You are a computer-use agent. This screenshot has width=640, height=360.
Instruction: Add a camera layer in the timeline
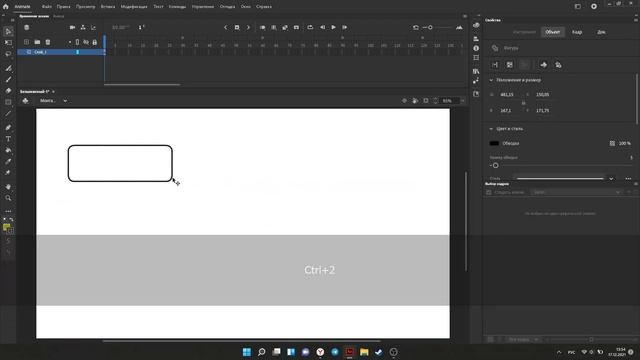(x=72, y=27)
